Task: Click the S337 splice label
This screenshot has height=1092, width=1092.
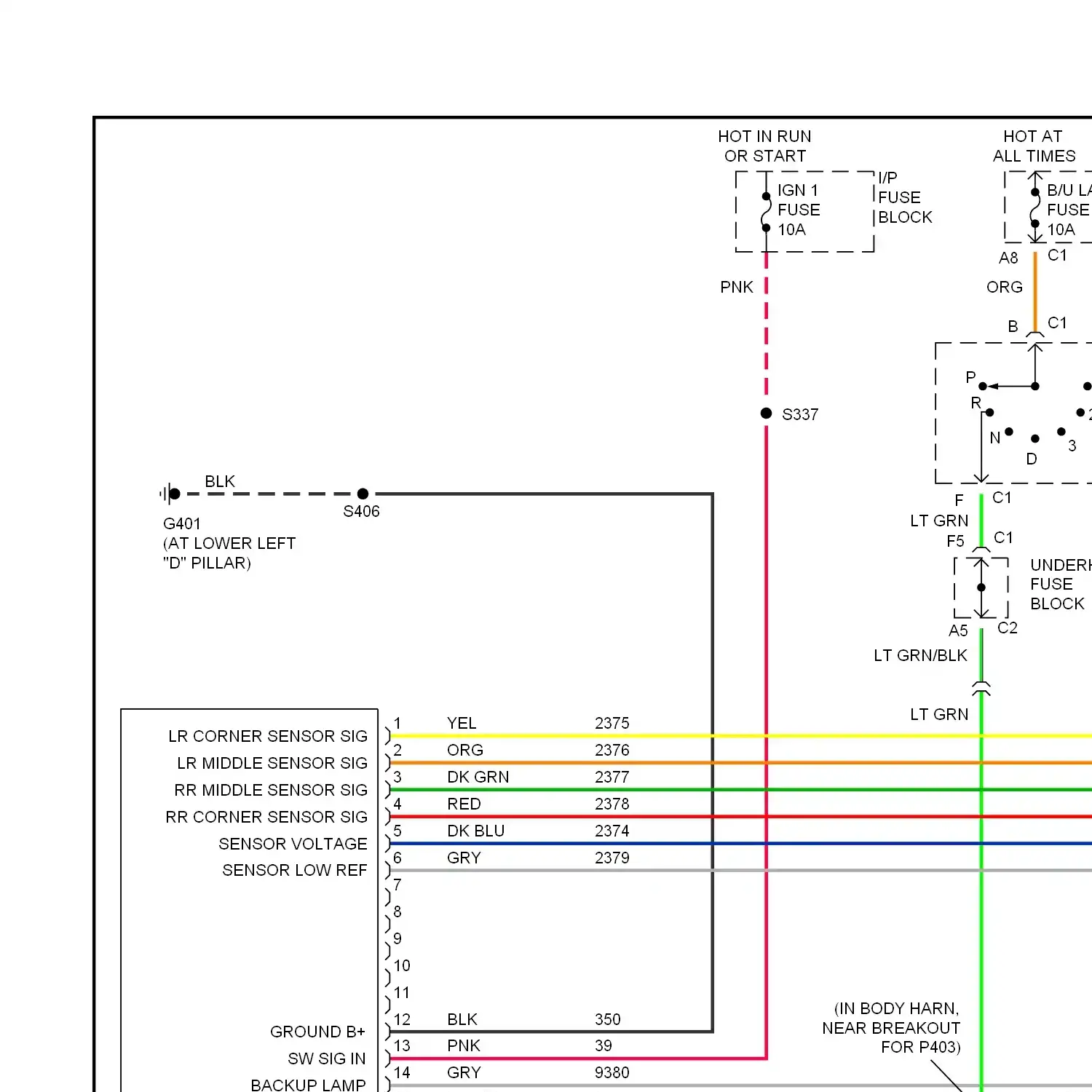Action: point(800,414)
